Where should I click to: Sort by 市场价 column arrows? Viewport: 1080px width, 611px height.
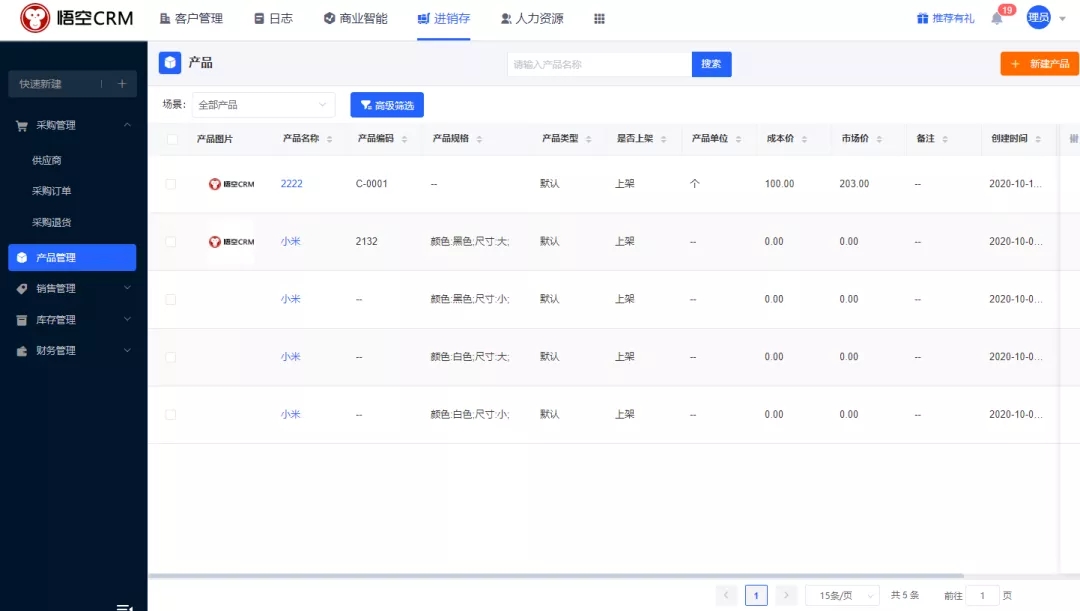[x=880, y=139]
